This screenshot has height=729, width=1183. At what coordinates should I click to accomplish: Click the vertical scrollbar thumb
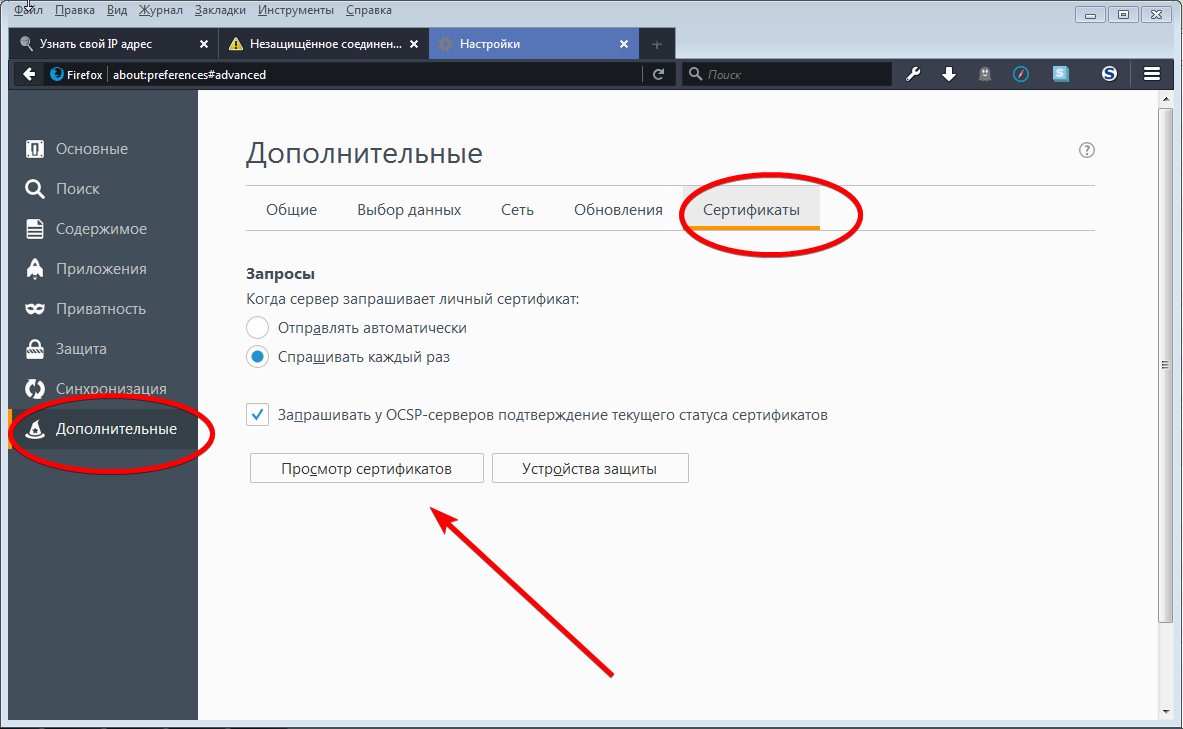coord(1166,365)
